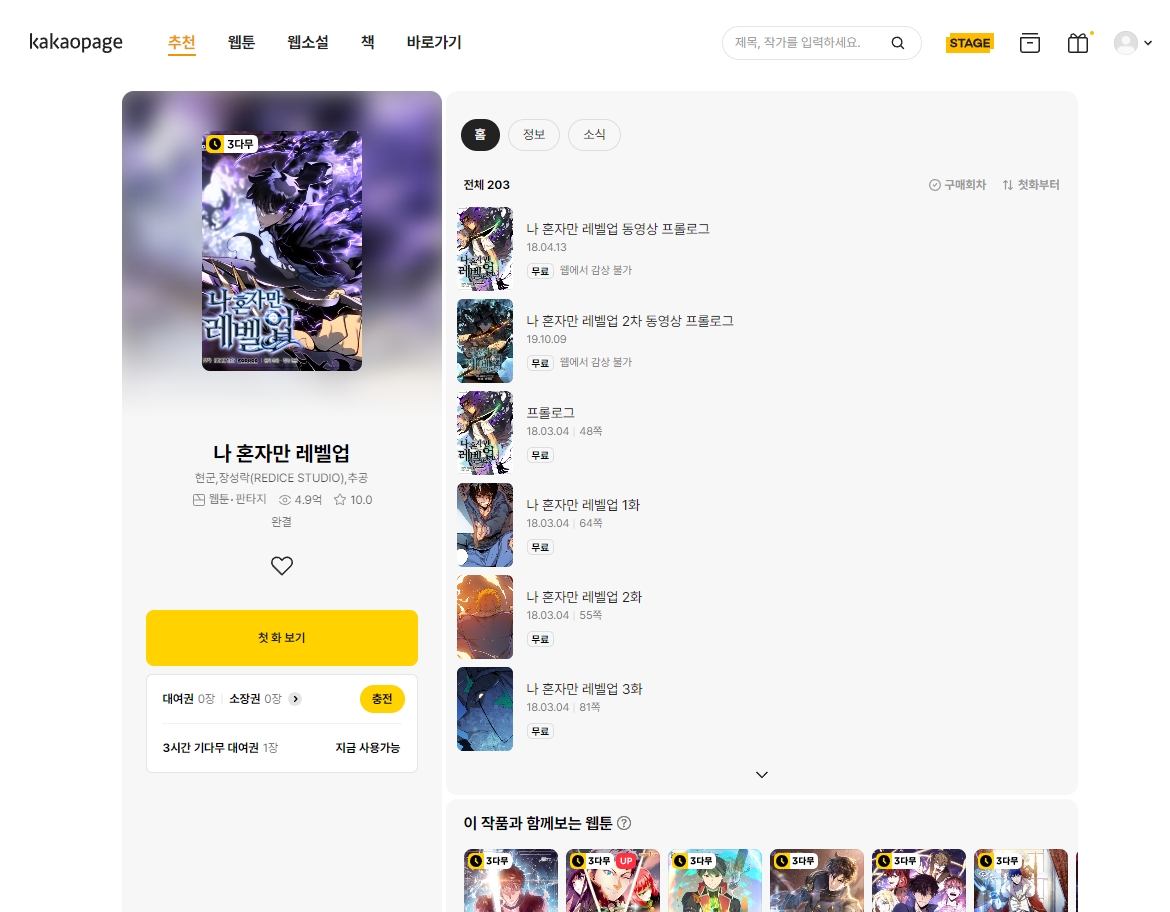Expand episode list with down chevron
Screen dimensions: 1170x912
coord(762,775)
